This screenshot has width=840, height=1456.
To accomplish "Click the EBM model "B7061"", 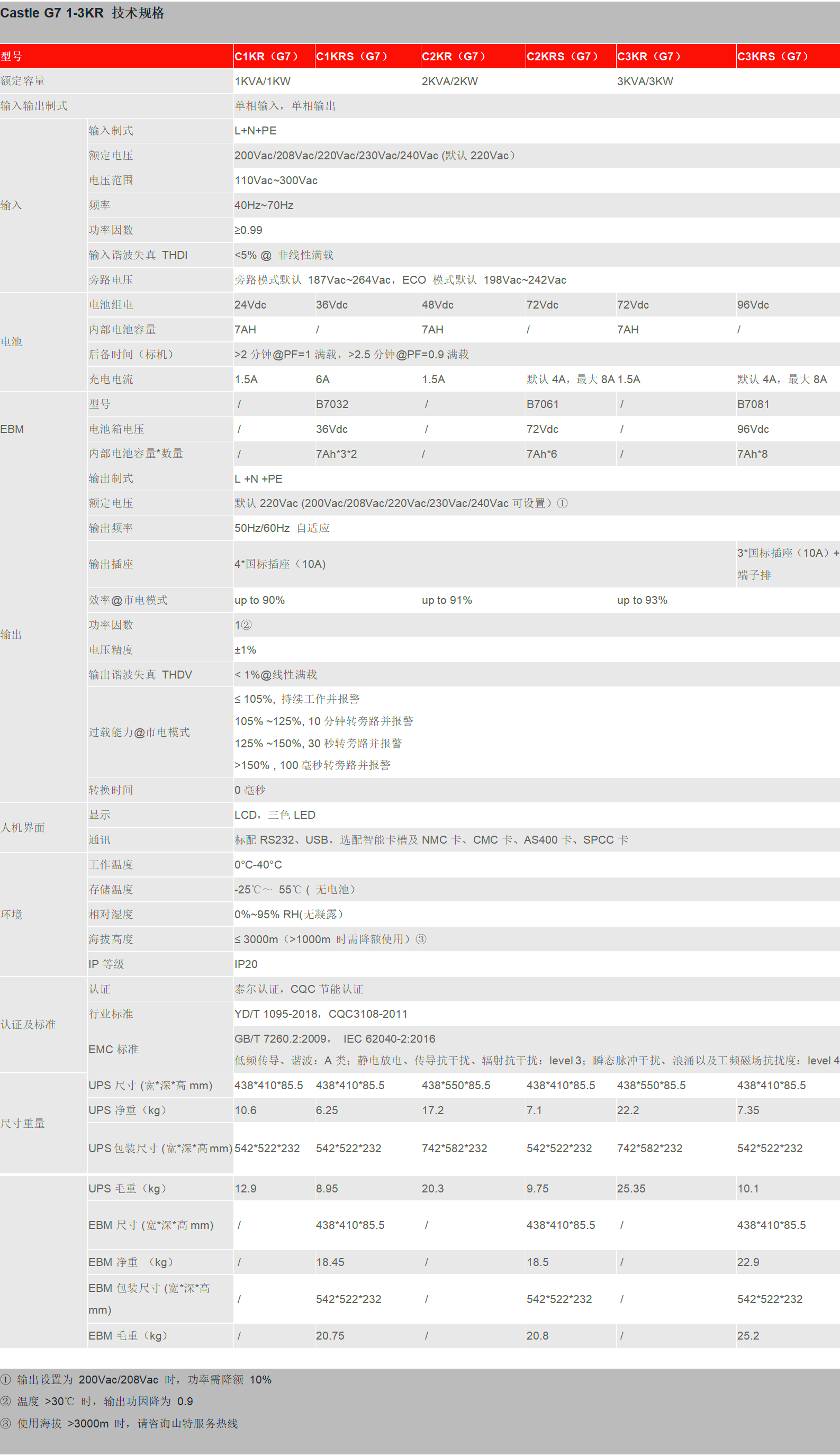I will coord(543,404).
